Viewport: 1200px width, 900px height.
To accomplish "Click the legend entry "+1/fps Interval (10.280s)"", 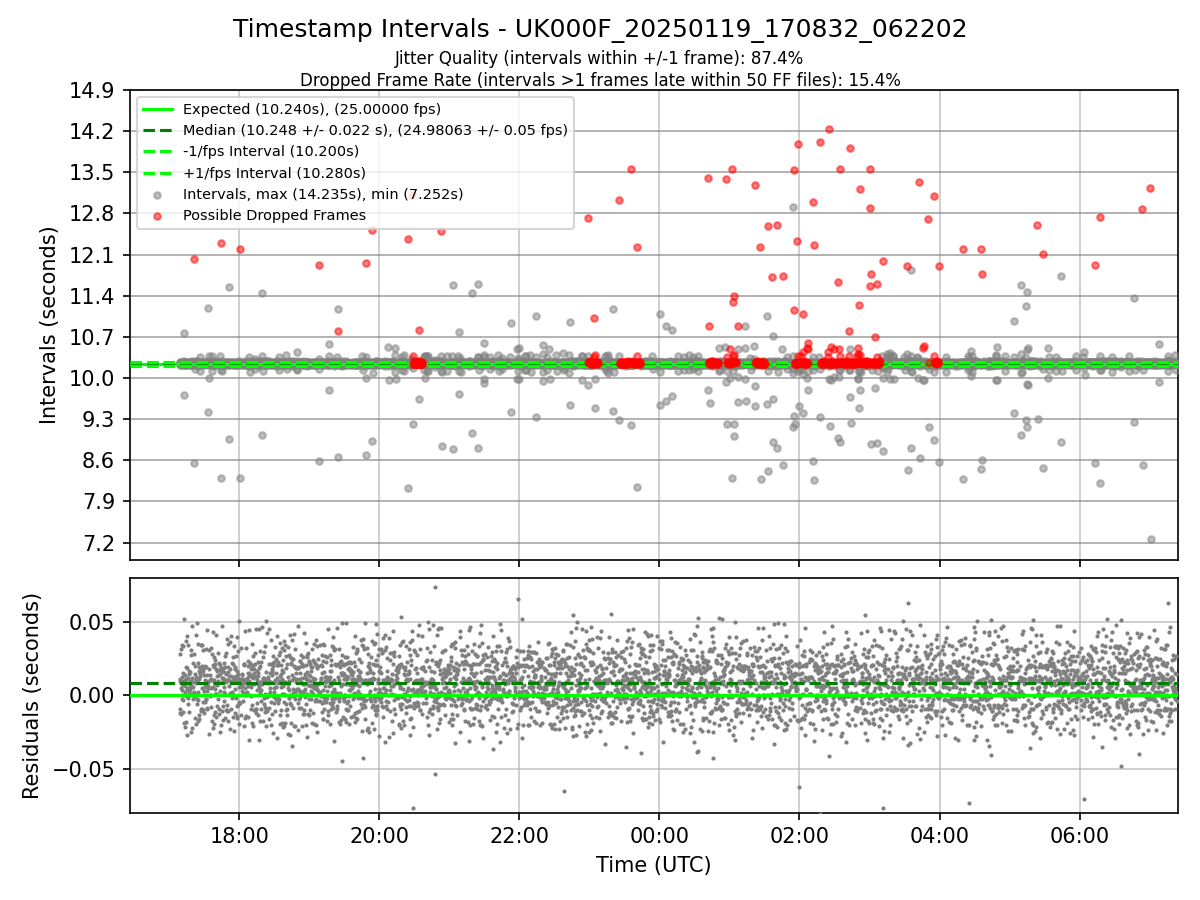I will (x=274, y=172).
